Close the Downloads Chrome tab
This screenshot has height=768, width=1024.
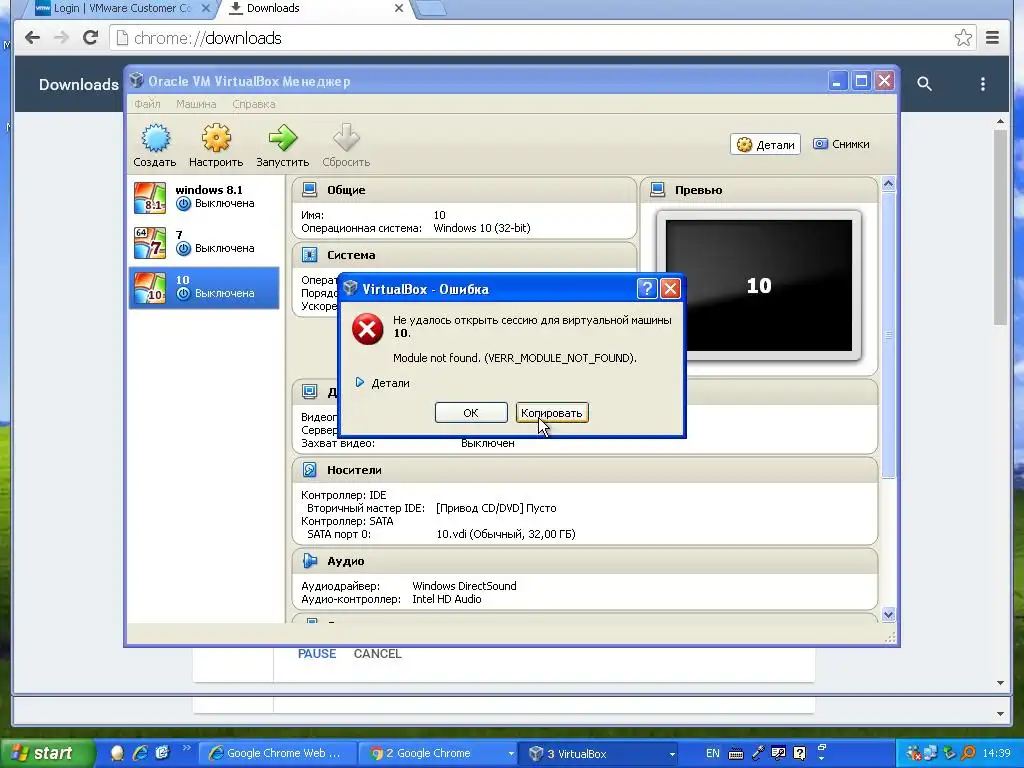(398, 8)
